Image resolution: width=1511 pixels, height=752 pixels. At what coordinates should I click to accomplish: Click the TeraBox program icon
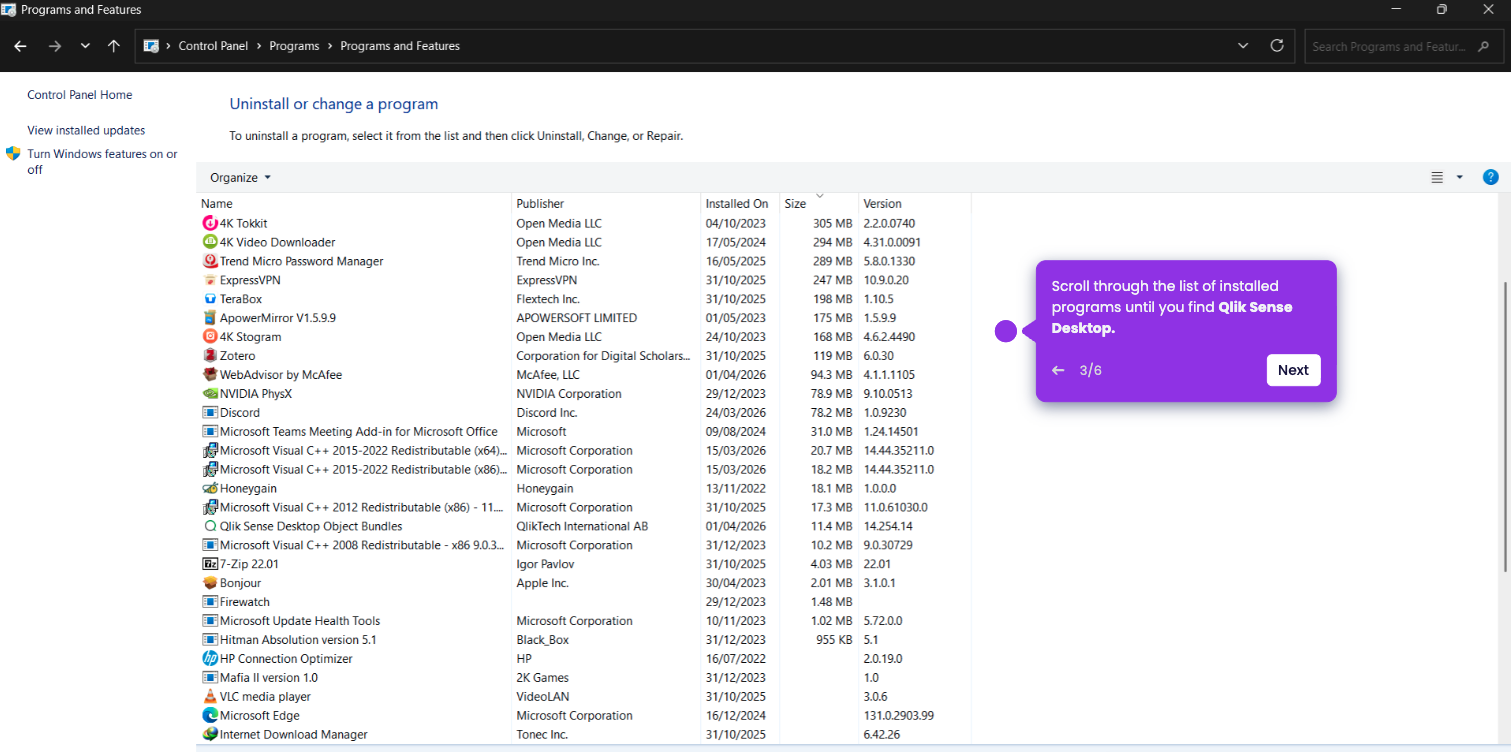click(210, 299)
